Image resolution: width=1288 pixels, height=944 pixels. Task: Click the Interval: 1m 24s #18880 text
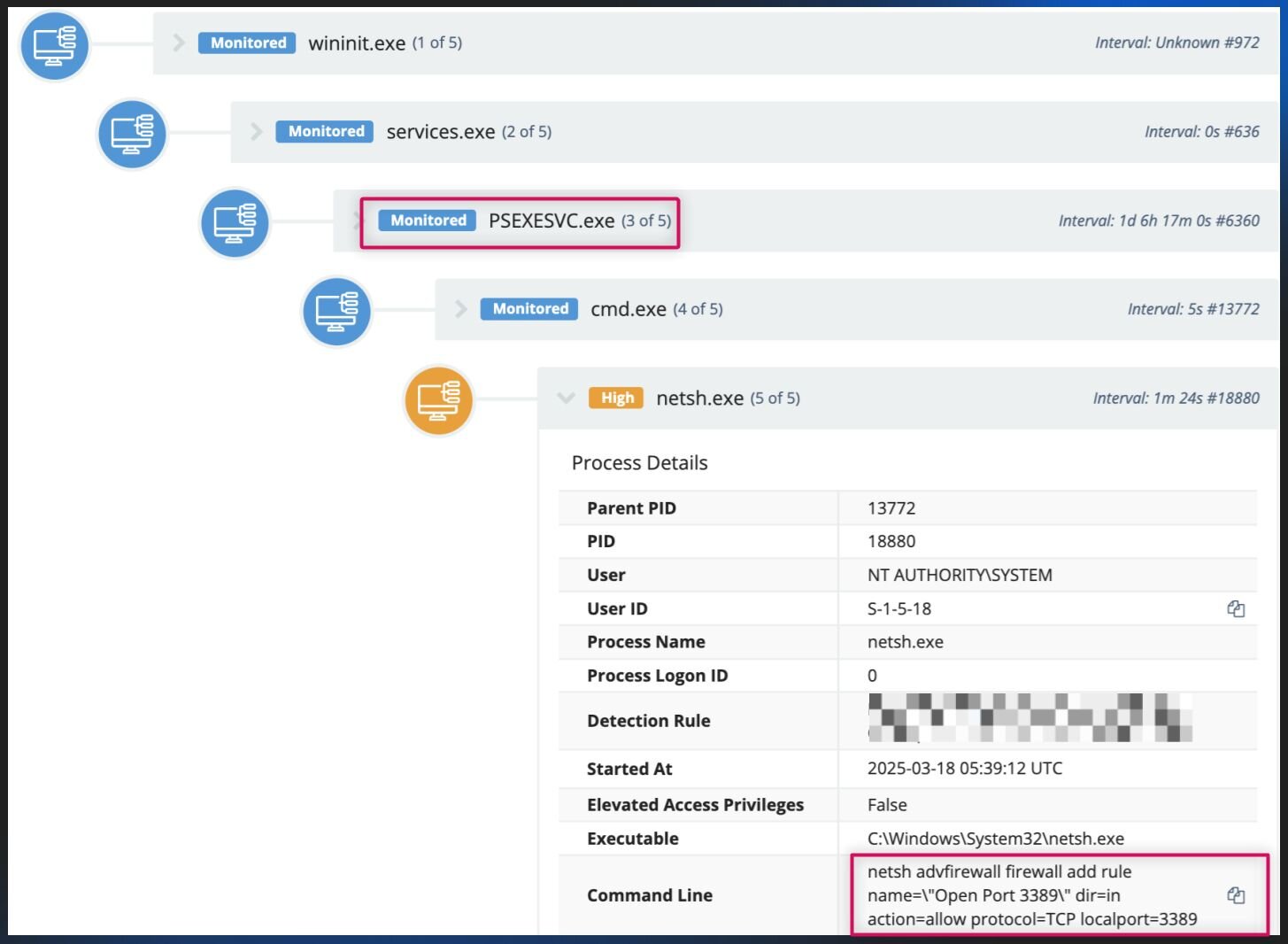[1176, 398]
